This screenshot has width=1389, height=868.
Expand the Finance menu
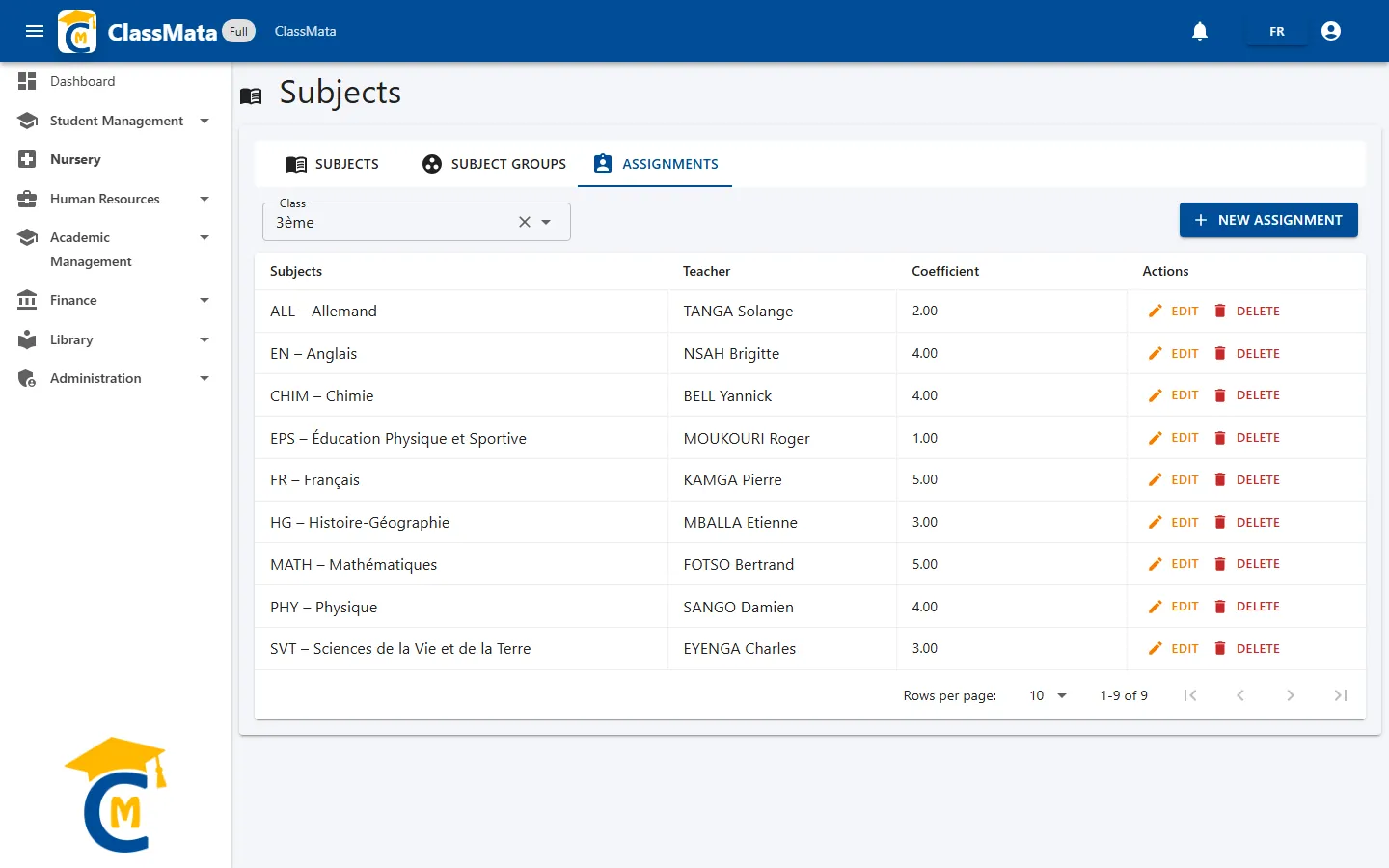coord(204,300)
